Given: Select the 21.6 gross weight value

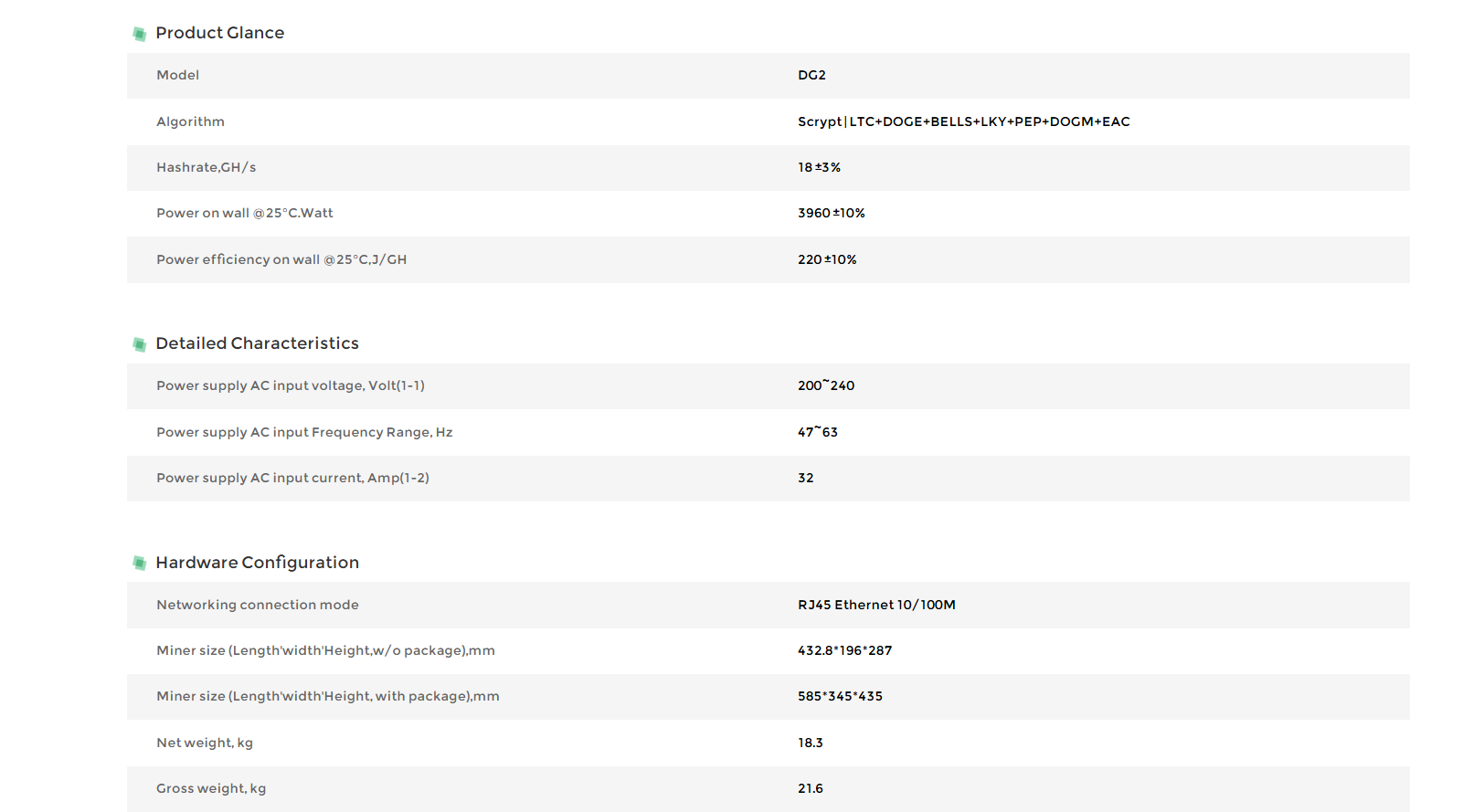Looking at the screenshot, I should [x=810, y=789].
